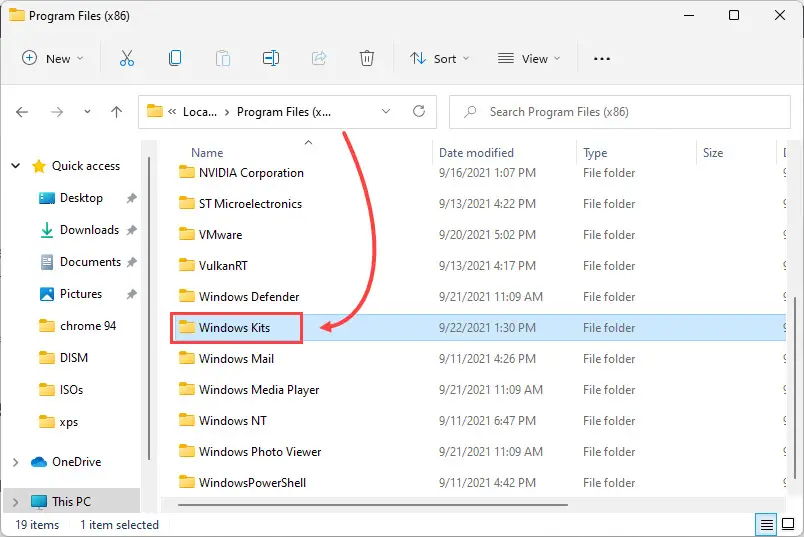Click the Delete trash can icon
This screenshot has width=804, height=537.
coord(367,58)
